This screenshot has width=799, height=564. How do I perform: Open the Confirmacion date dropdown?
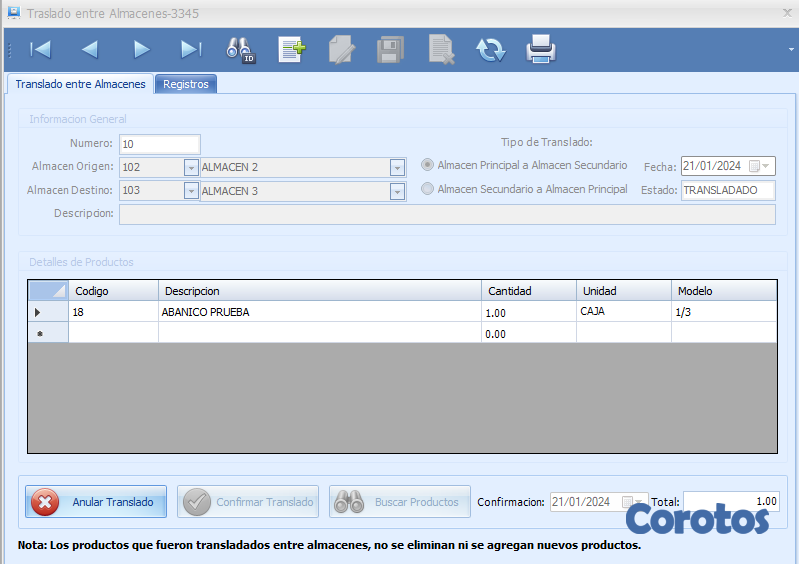point(640,502)
